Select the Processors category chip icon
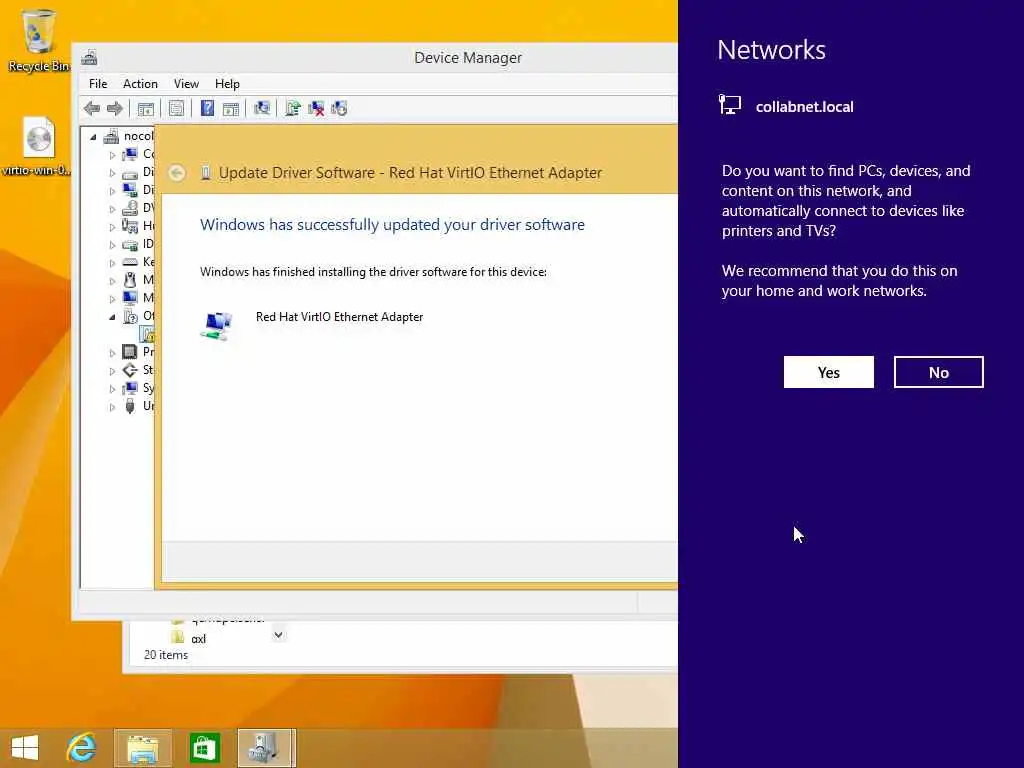Viewport: 1024px width, 768px height. coord(130,352)
